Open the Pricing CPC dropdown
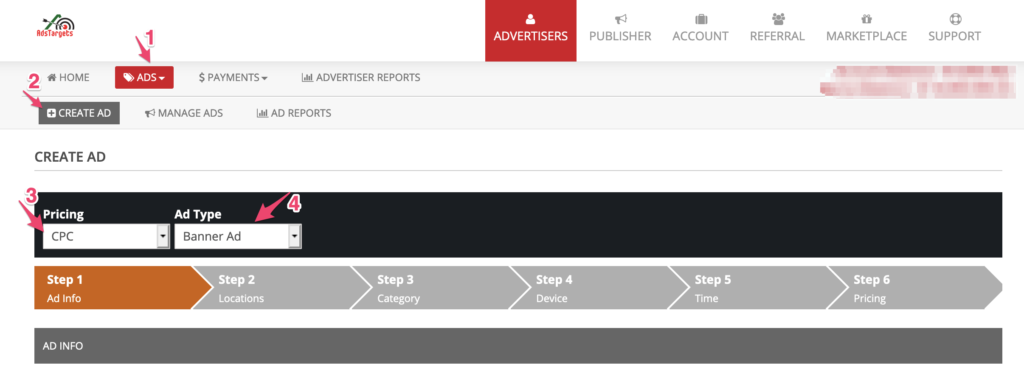The height and width of the screenshot is (370, 1024). pyautogui.click(x=106, y=236)
